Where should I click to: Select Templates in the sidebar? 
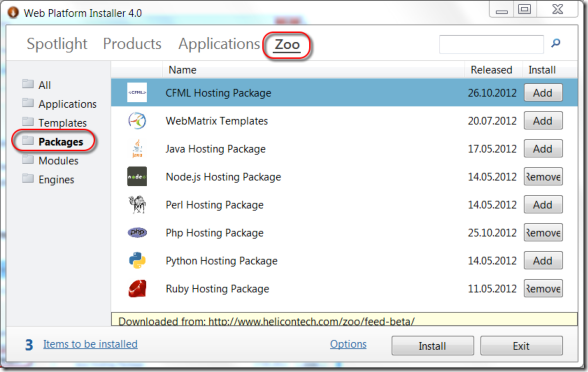point(62,123)
